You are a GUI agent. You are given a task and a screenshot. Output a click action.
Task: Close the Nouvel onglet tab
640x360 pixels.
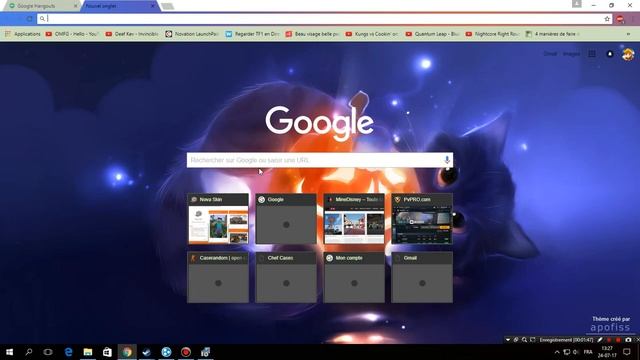(x=153, y=6)
